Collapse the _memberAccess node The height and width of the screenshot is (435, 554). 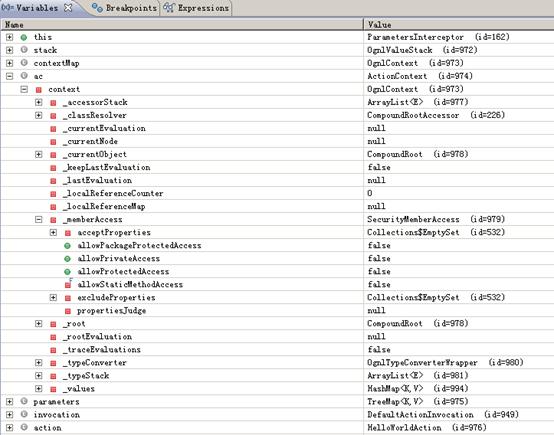tap(39, 219)
